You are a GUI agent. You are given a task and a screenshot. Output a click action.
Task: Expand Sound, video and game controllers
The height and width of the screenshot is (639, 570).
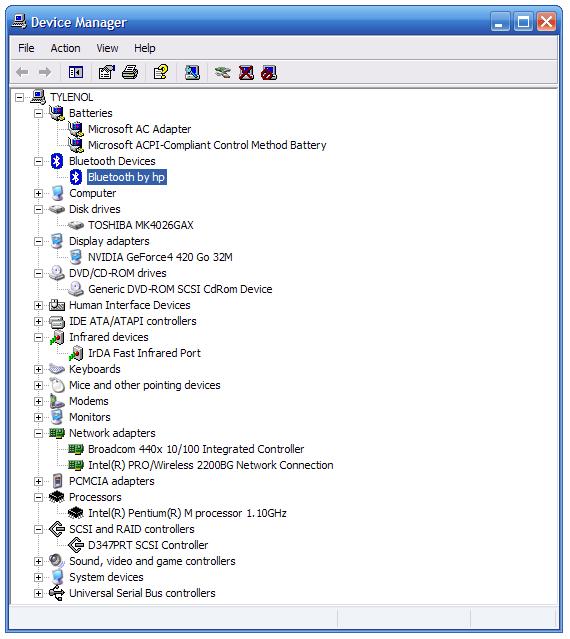(x=38, y=562)
